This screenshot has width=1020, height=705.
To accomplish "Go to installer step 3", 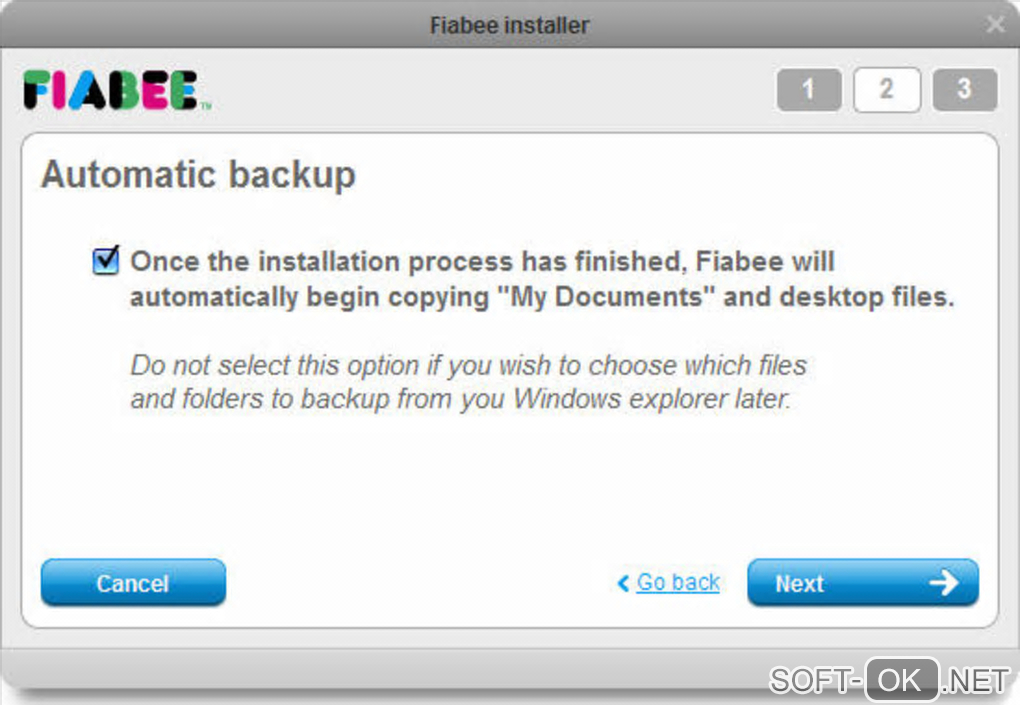I will pos(964,90).
